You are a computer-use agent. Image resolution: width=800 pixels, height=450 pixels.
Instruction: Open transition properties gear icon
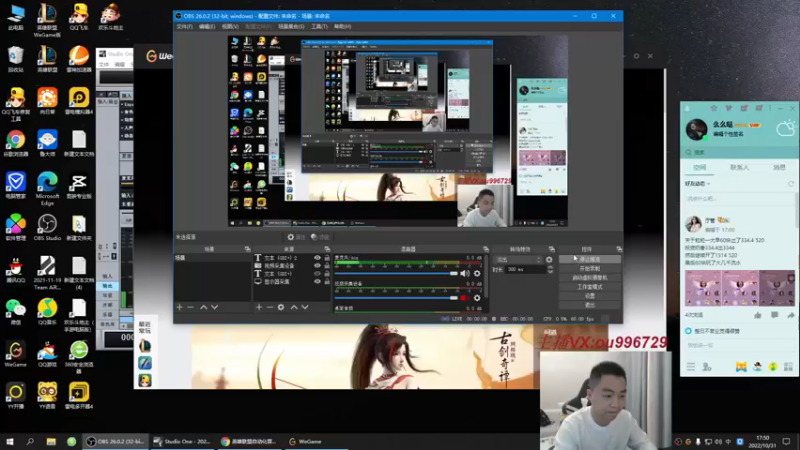point(549,260)
